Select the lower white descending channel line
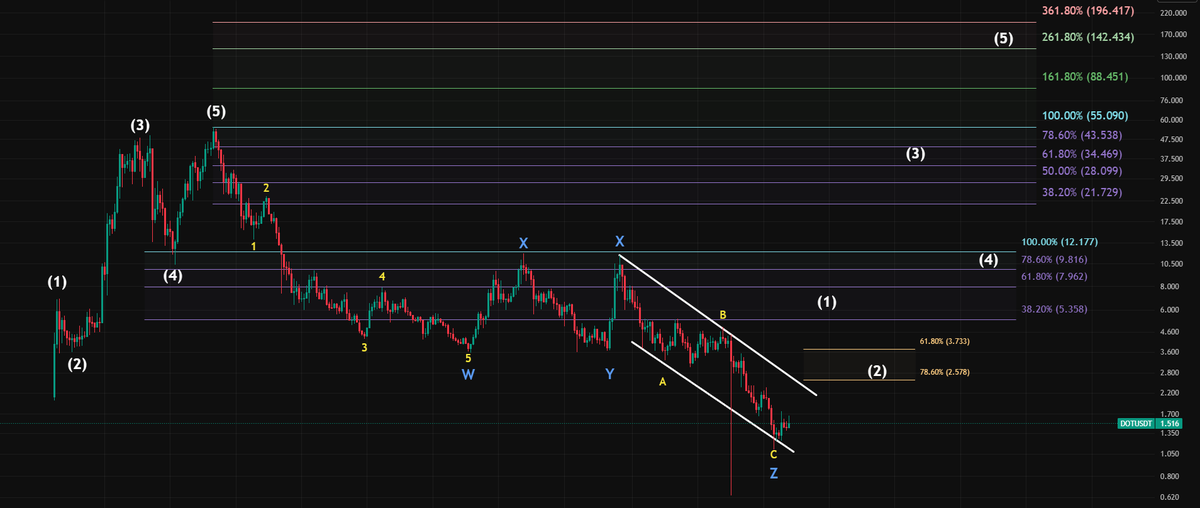Image resolution: width=1200 pixels, height=508 pixels. [712, 398]
